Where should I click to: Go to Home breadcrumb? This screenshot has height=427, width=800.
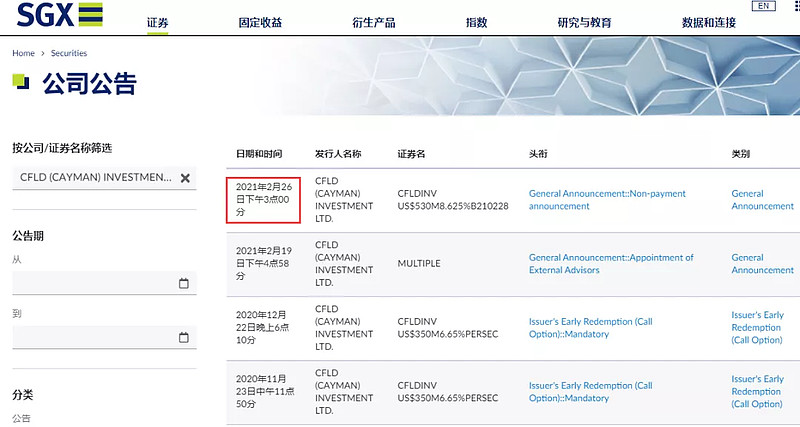(23, 53)
